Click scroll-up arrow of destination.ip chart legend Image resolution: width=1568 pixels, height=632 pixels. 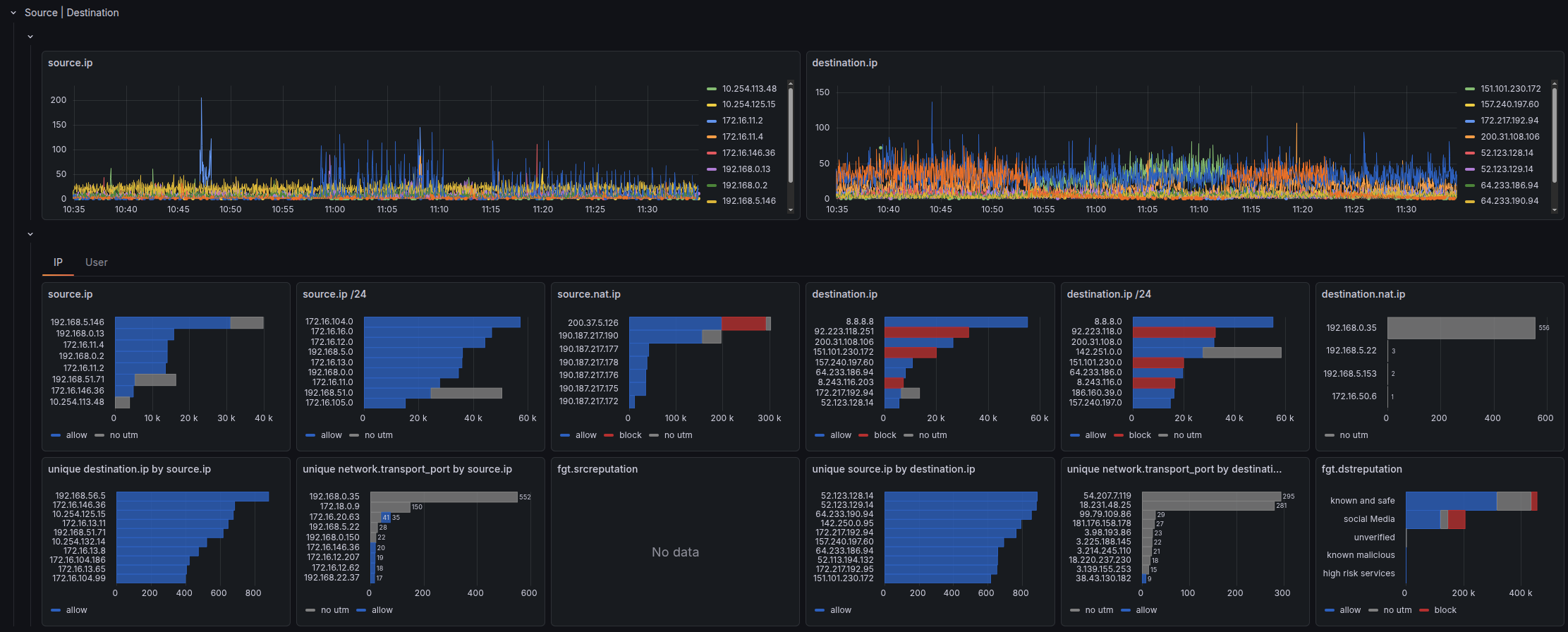pyautogui.click(x=1554, y=83)
